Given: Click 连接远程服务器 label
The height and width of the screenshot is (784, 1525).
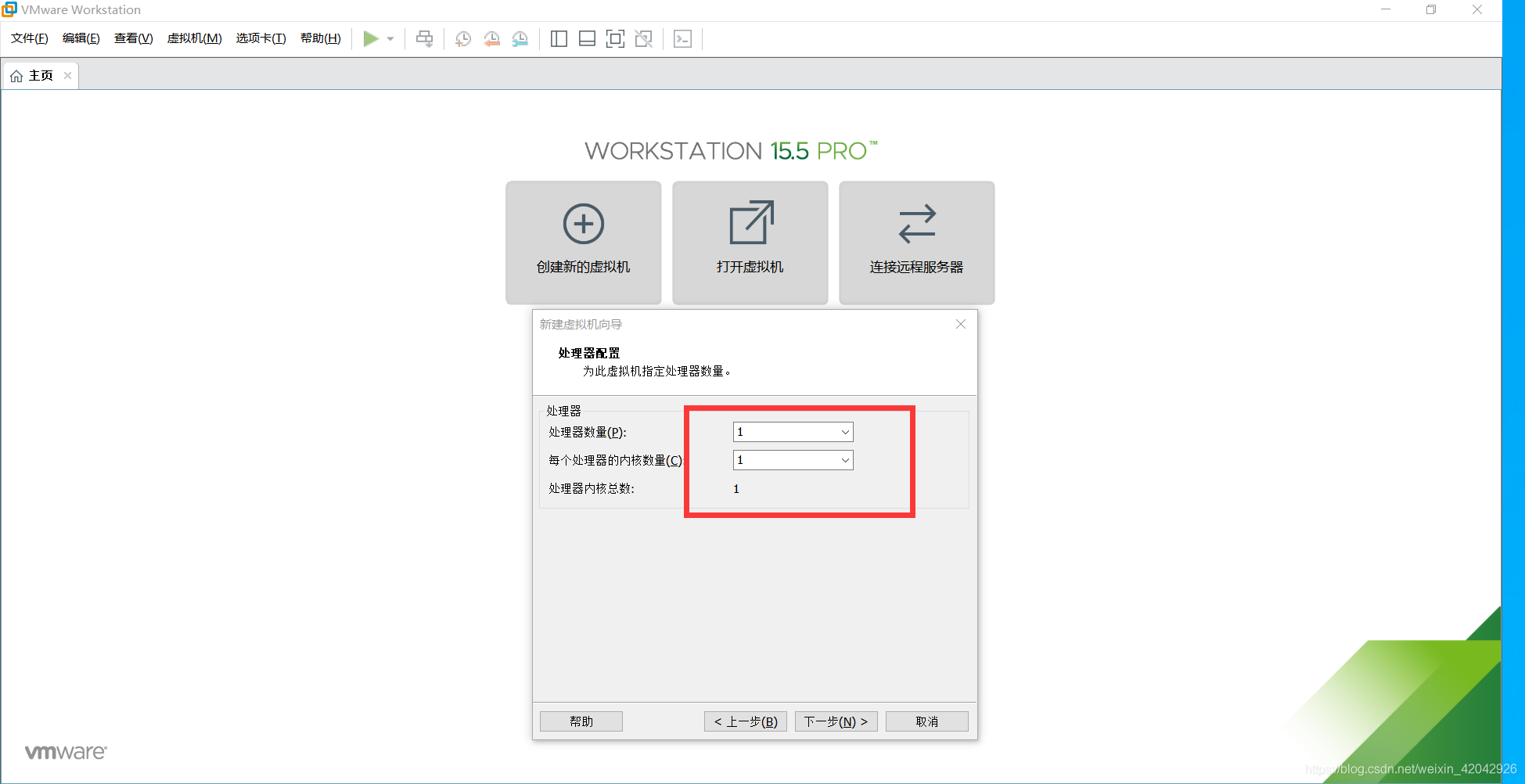Looking at the screenshot, I should pos(917,267).
